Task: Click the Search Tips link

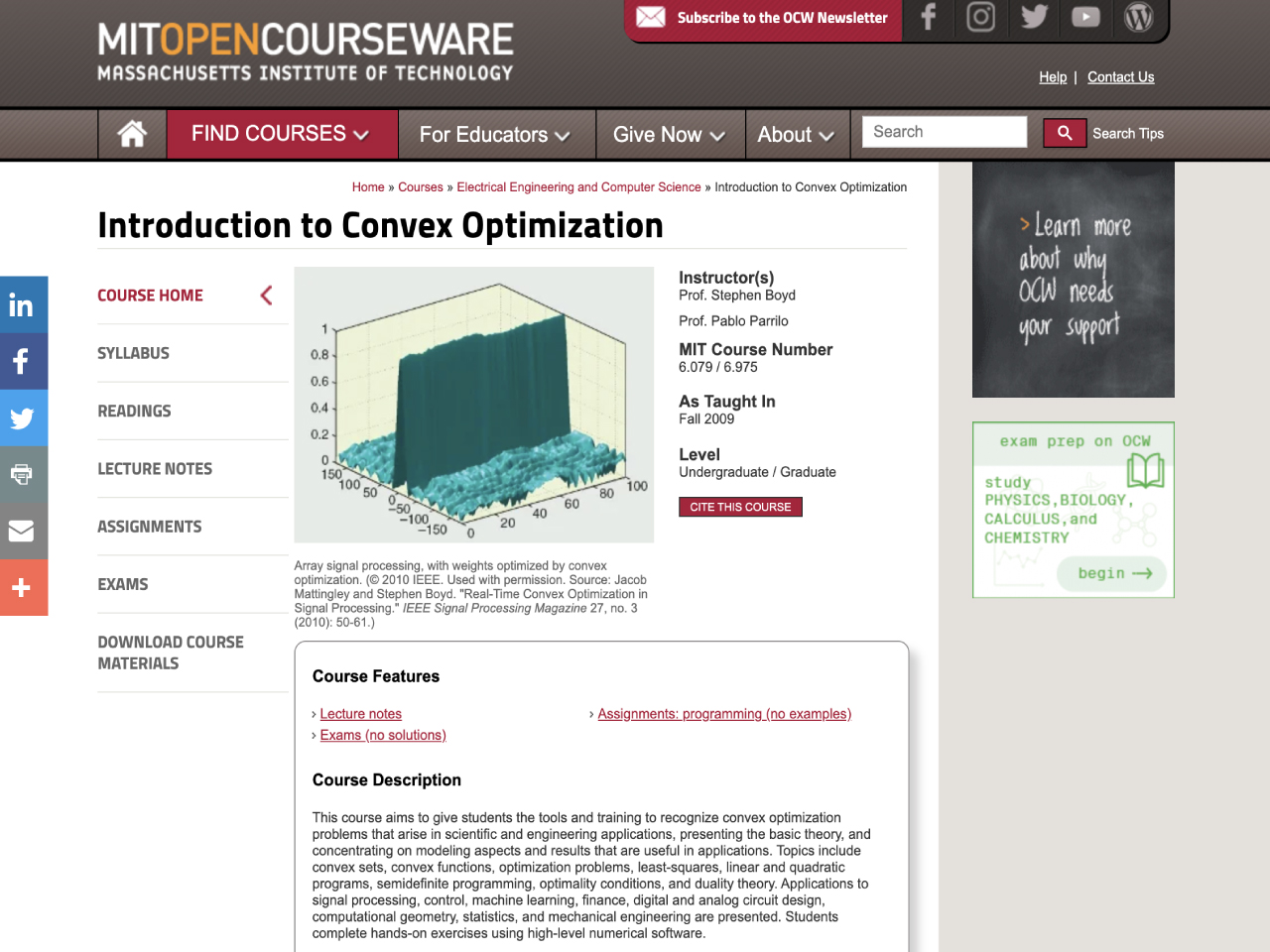Action: coord(1128,133)
